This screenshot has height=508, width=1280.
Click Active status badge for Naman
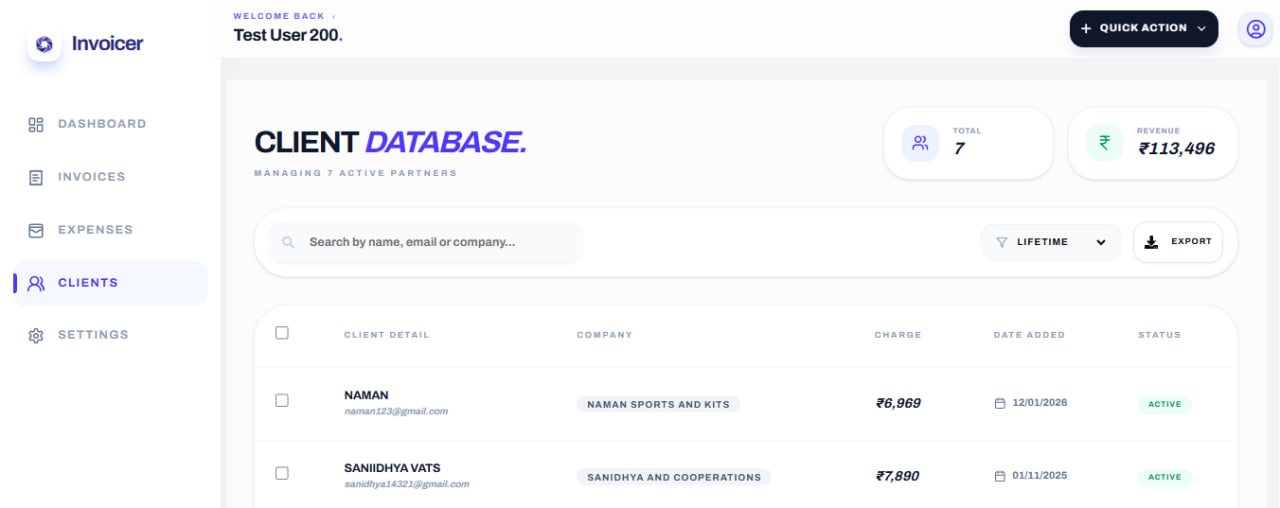(x=1164, y=404)
